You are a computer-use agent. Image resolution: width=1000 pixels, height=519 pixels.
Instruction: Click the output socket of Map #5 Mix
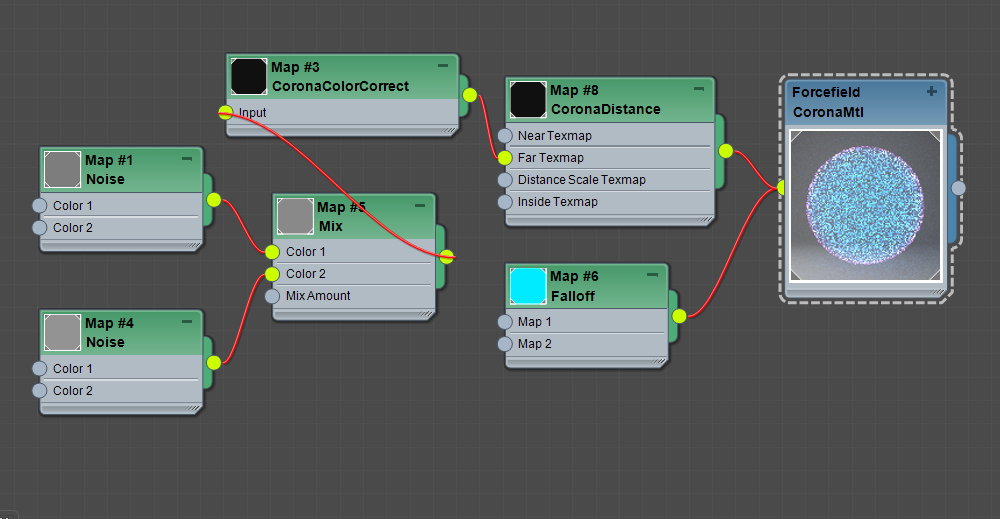pos(447,257)
